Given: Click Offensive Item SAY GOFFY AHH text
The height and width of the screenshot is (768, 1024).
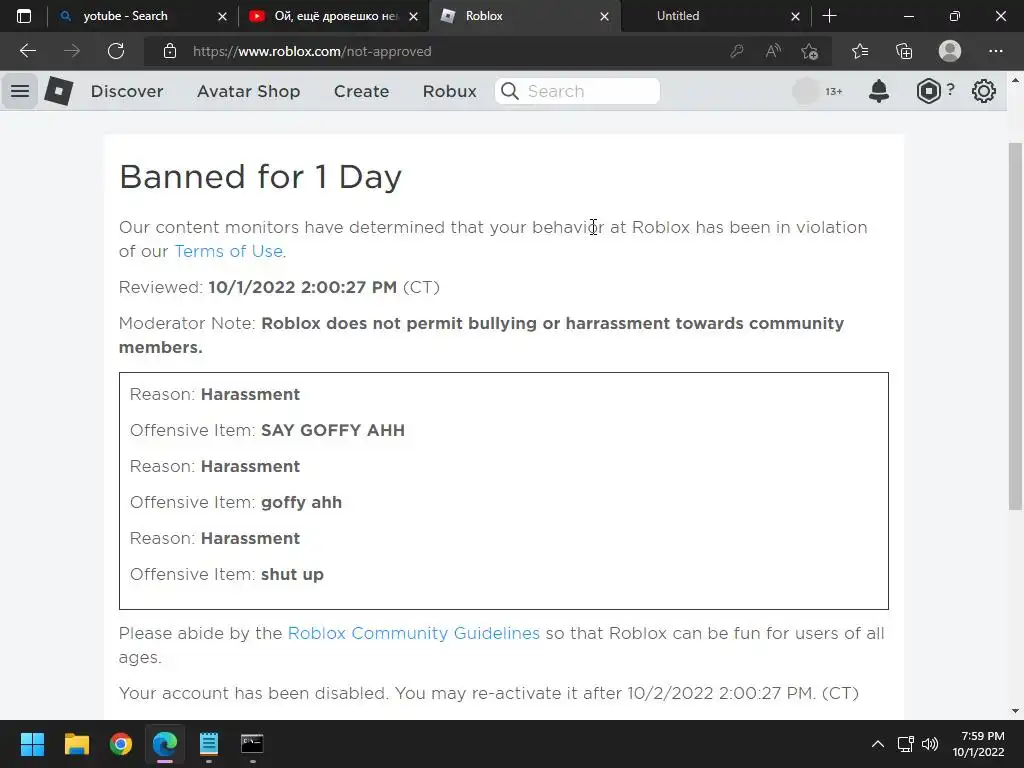Looking at the screenshot, I should pyautogui.click(x=267, y=430).
